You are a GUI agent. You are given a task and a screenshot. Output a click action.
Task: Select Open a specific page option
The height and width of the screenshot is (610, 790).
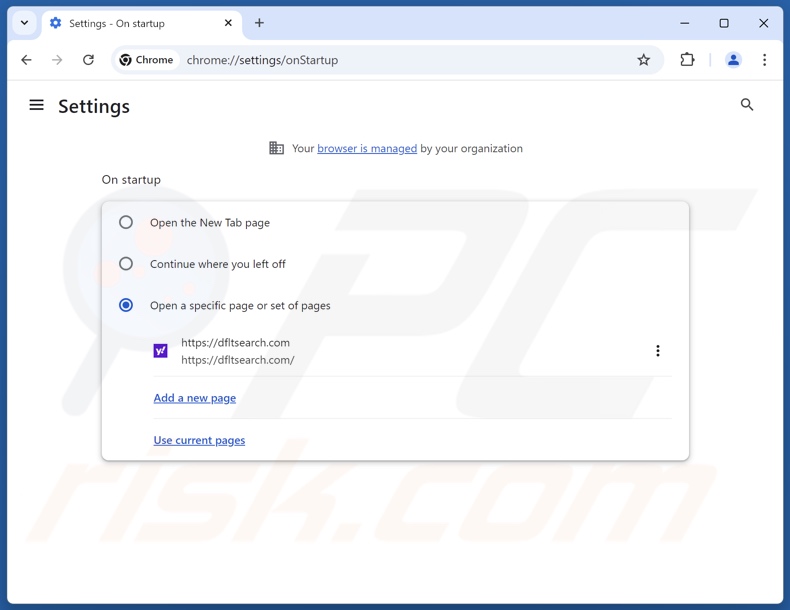pos(126,305)
